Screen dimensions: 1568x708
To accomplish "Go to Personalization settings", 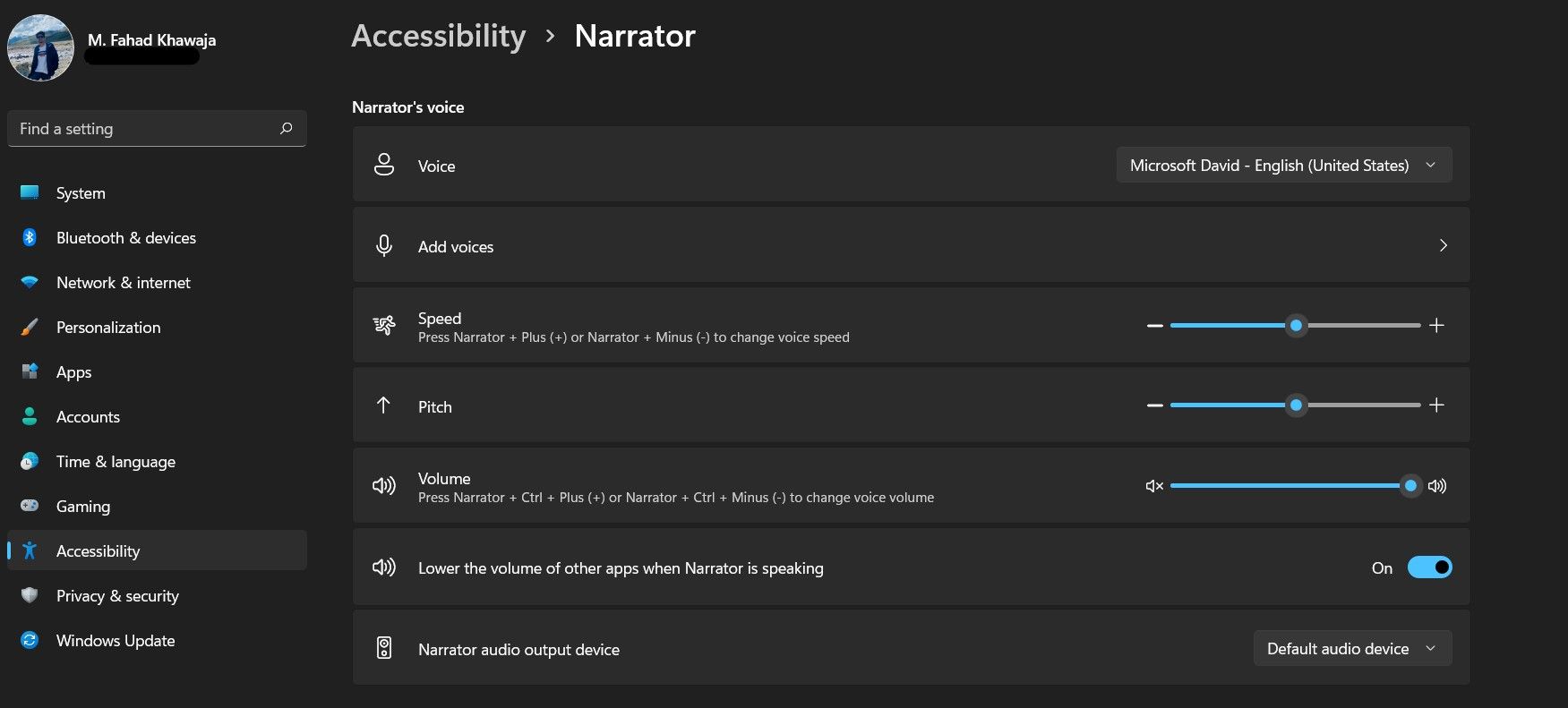I will tap(108, 328).
